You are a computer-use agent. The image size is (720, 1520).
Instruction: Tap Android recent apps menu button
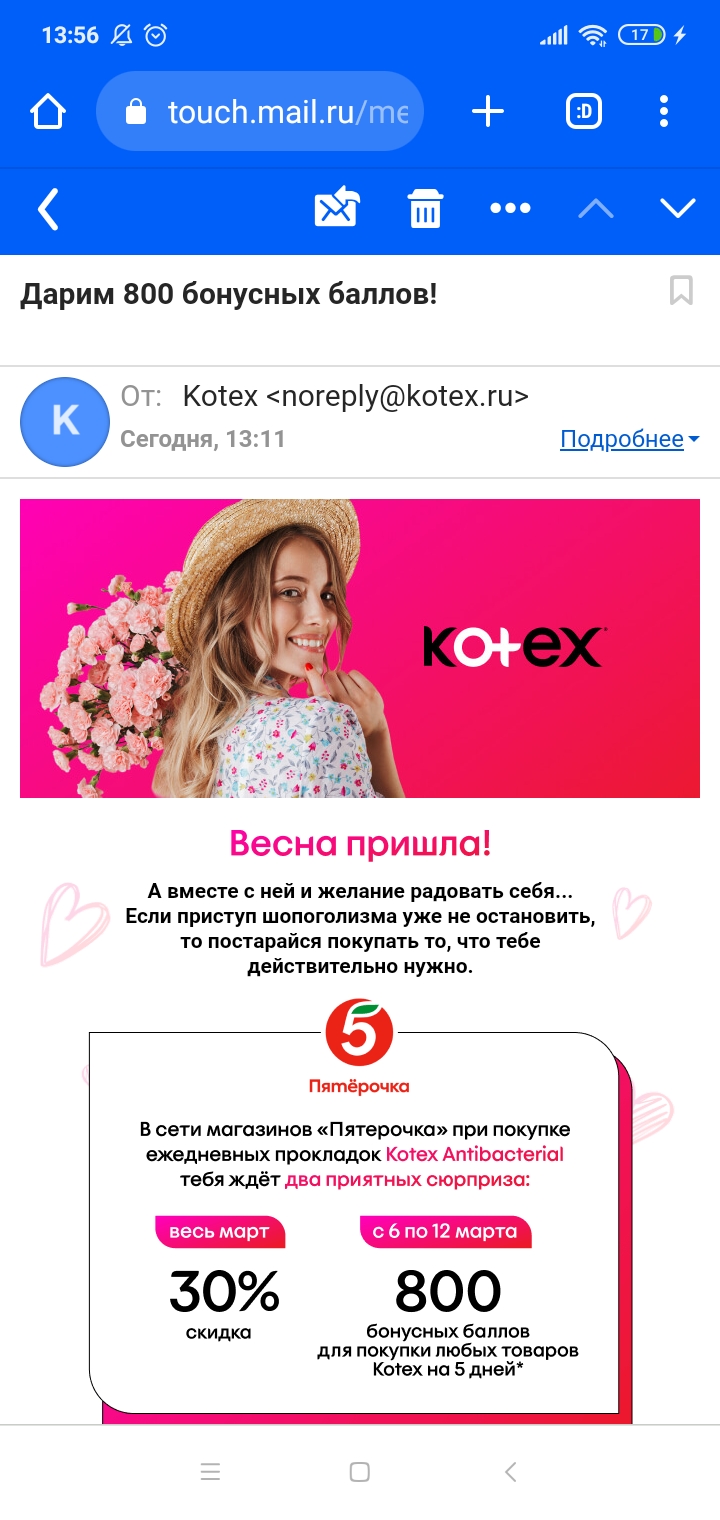pos(210,1472)
